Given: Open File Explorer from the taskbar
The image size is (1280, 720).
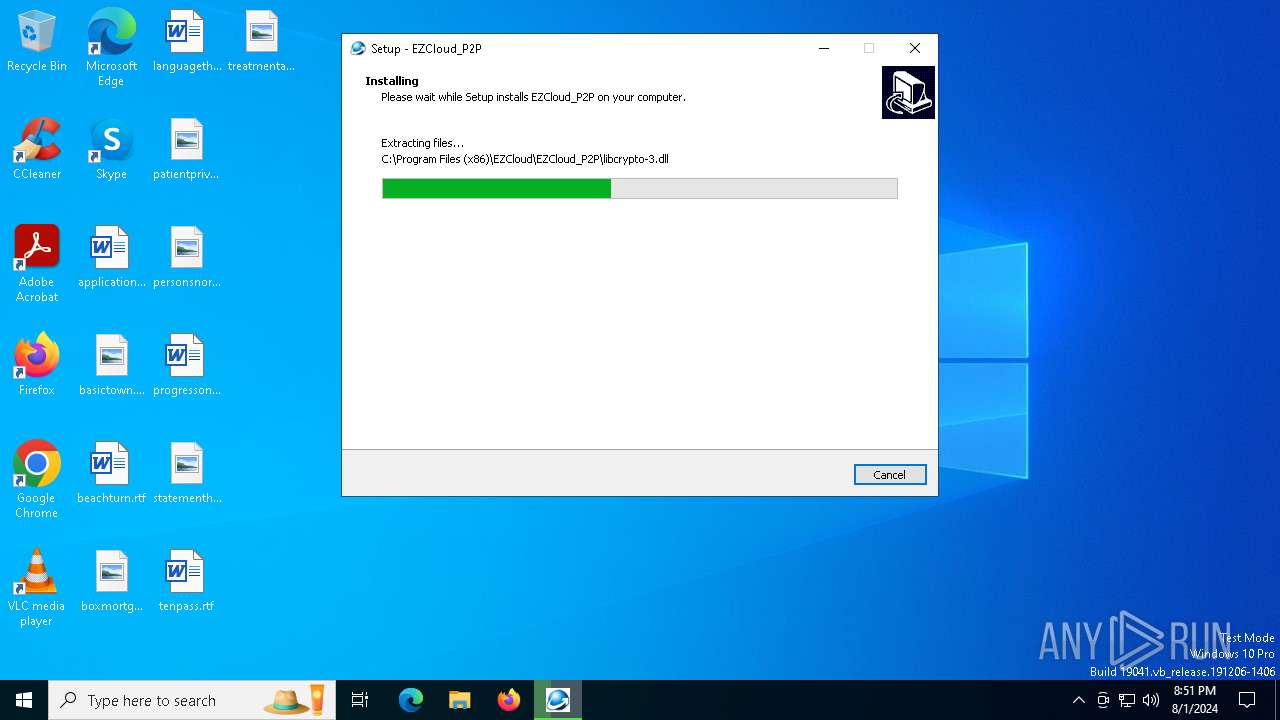Looking at the screenshot, I should (460, 700).
